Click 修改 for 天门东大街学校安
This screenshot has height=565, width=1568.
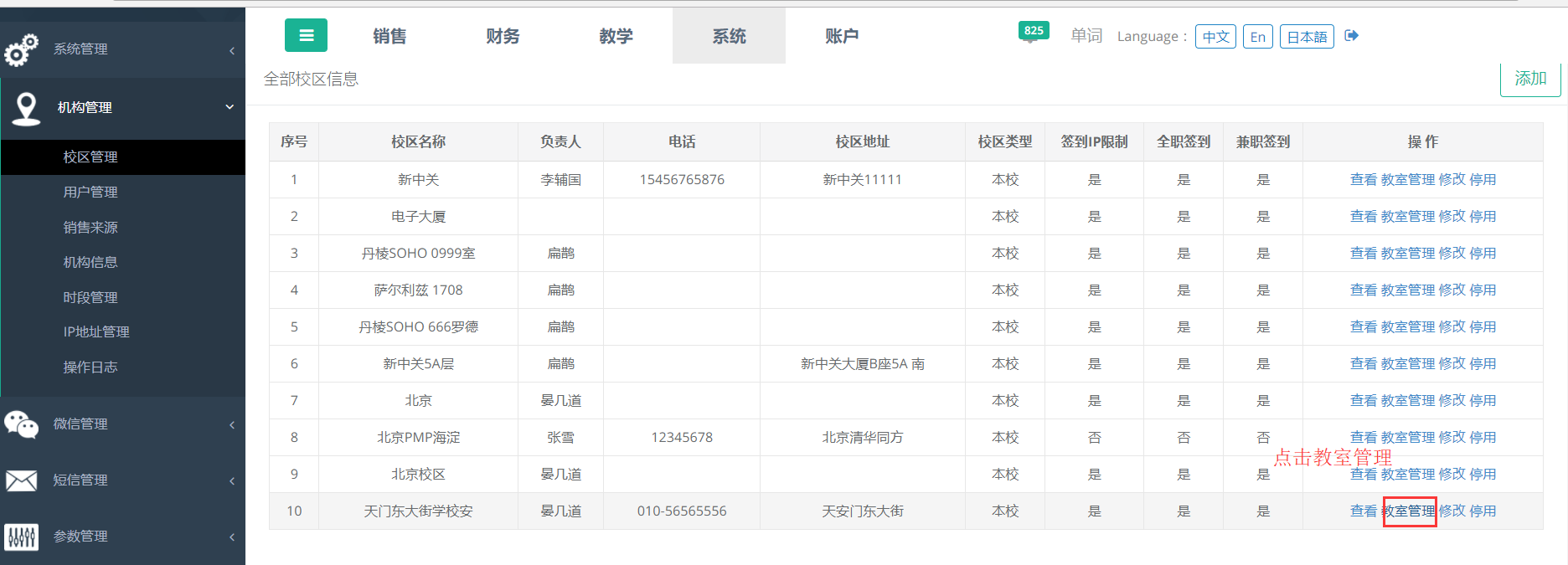pyautogui.click(x=1452, y=511)
